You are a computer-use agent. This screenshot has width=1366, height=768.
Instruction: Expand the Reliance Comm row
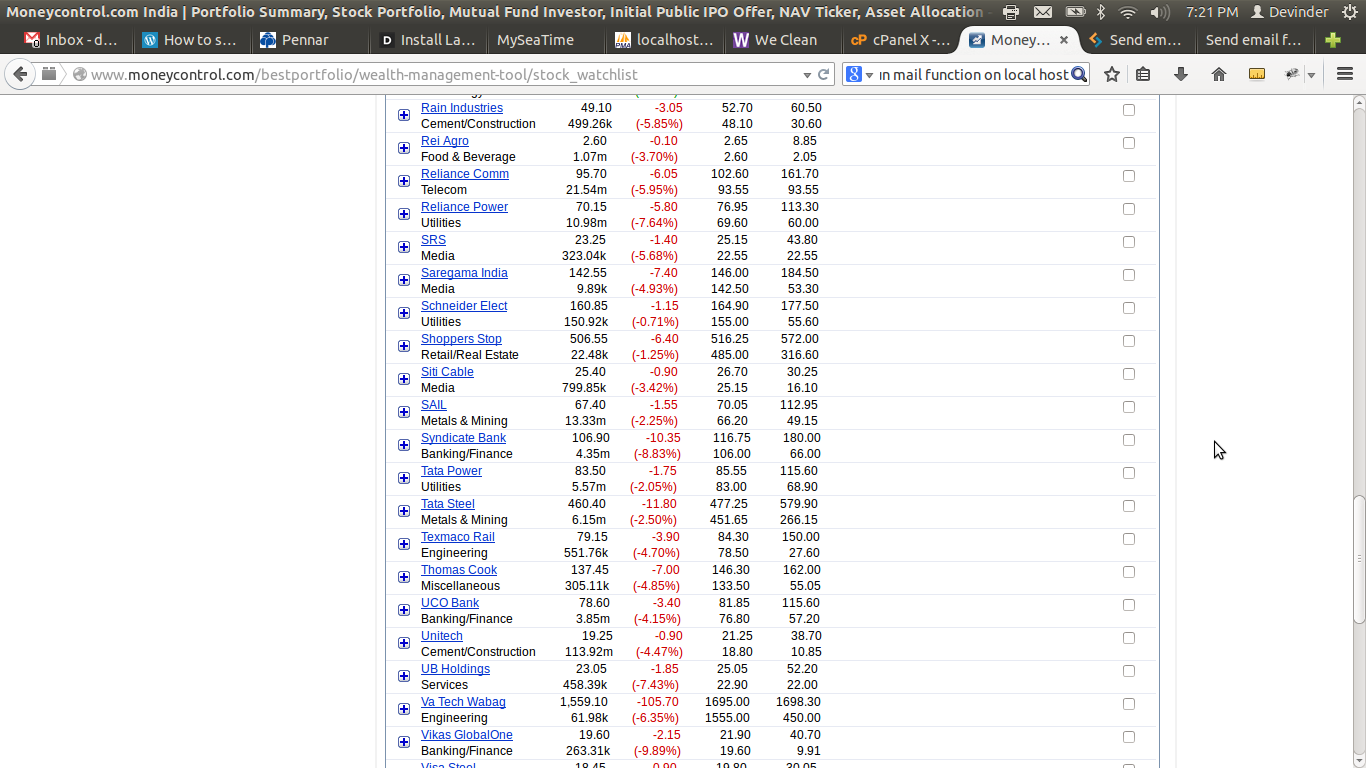(404, 181)
